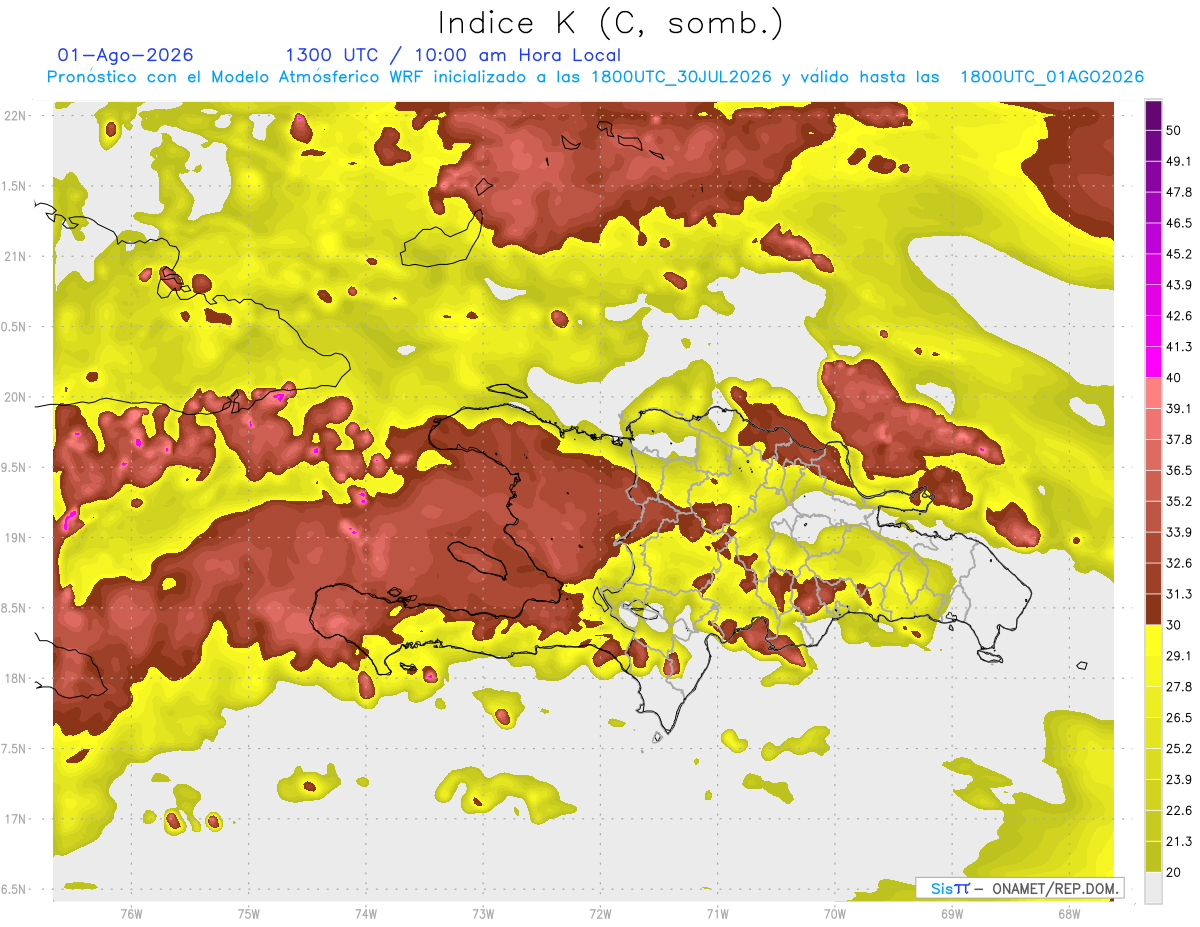This screenshot has height=927, width=1200.
Task: Click legend value "30"
Action: point(1174,625)
